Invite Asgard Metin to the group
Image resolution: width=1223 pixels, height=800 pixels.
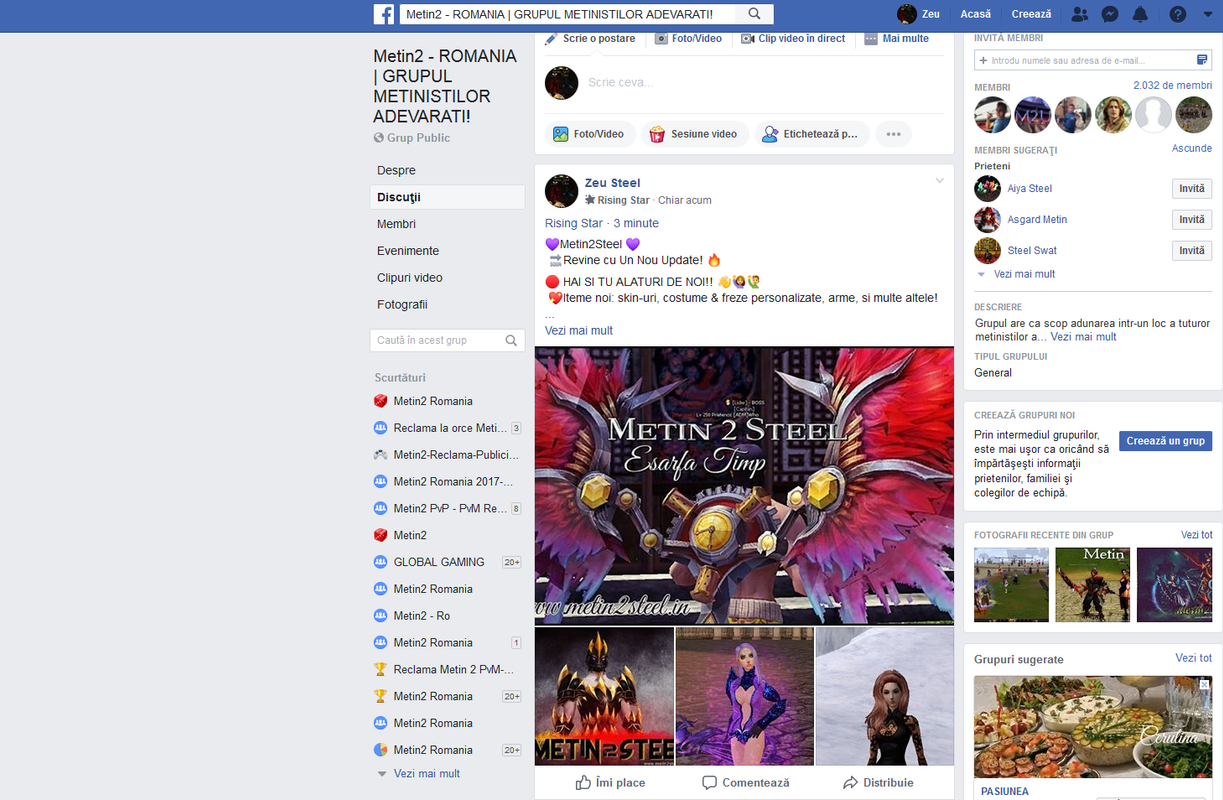point(1192,220)
